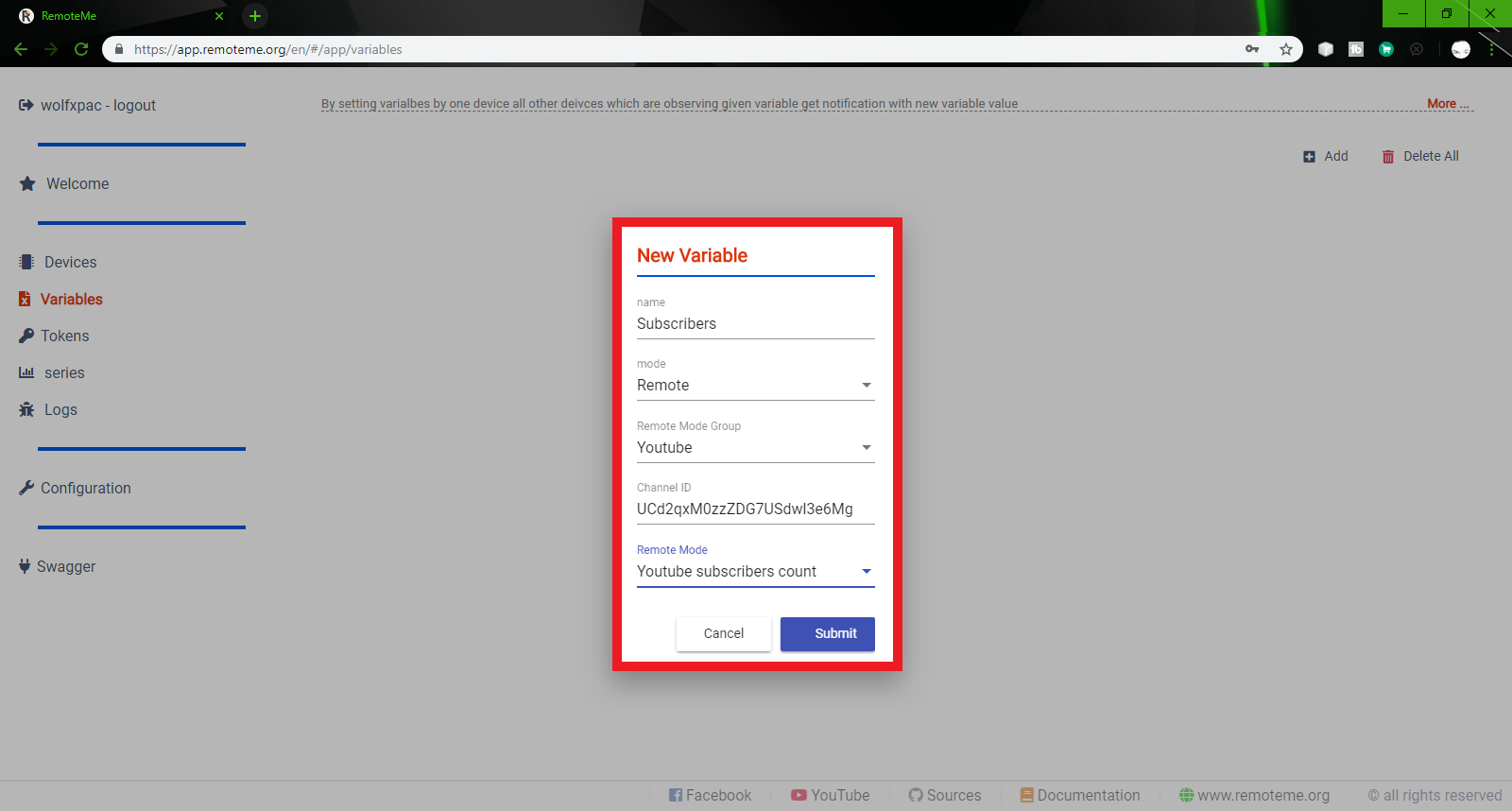This screenshot has width=1512, height=811.
Task: Click the Add plus icon
Action: tap(1309, 157)
